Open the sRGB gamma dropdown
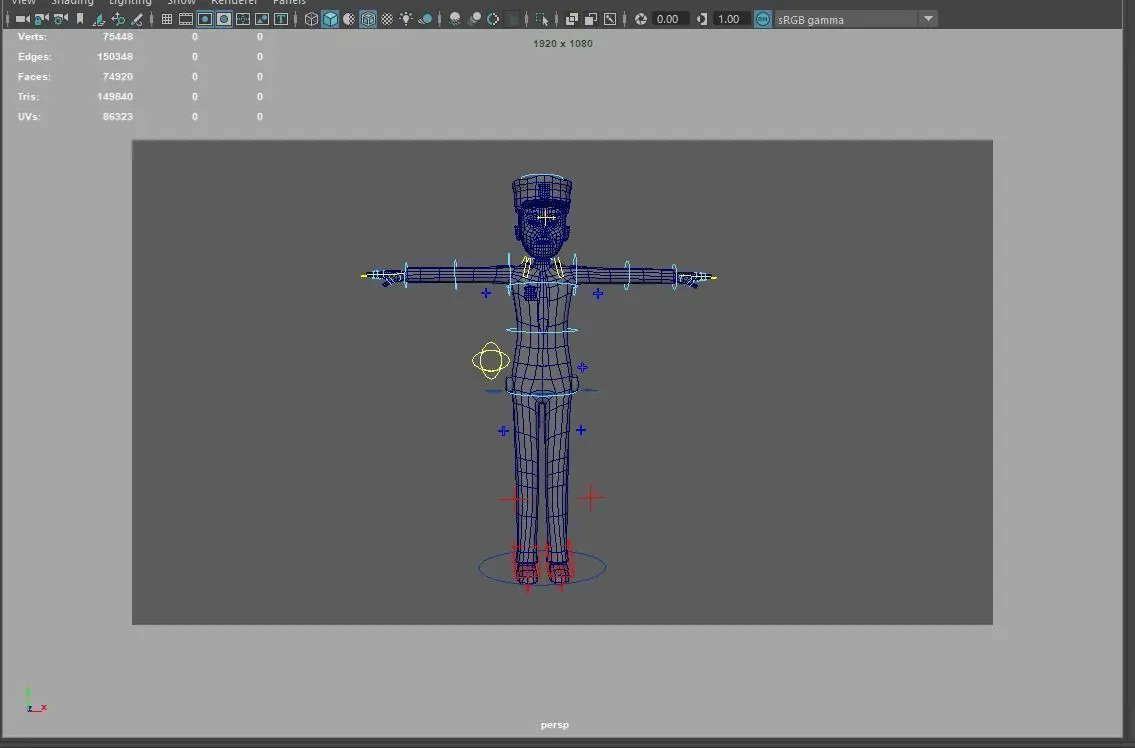1135x748 pixels. 856,20
